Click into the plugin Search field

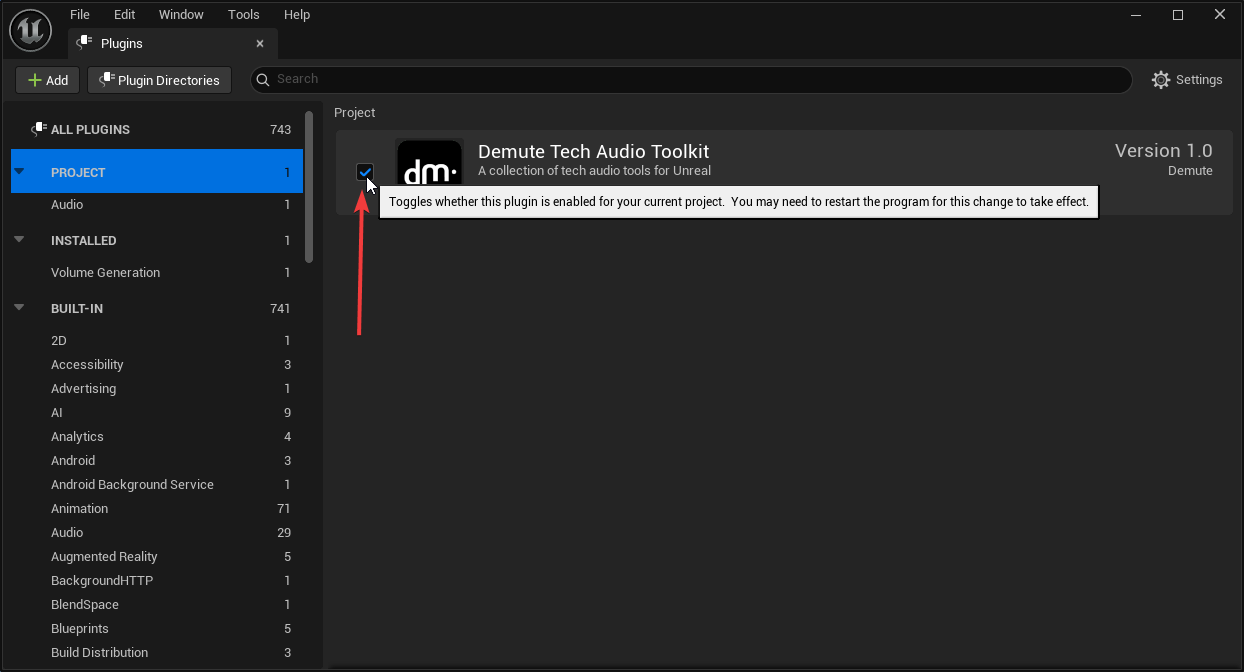[x=690, y=80]
